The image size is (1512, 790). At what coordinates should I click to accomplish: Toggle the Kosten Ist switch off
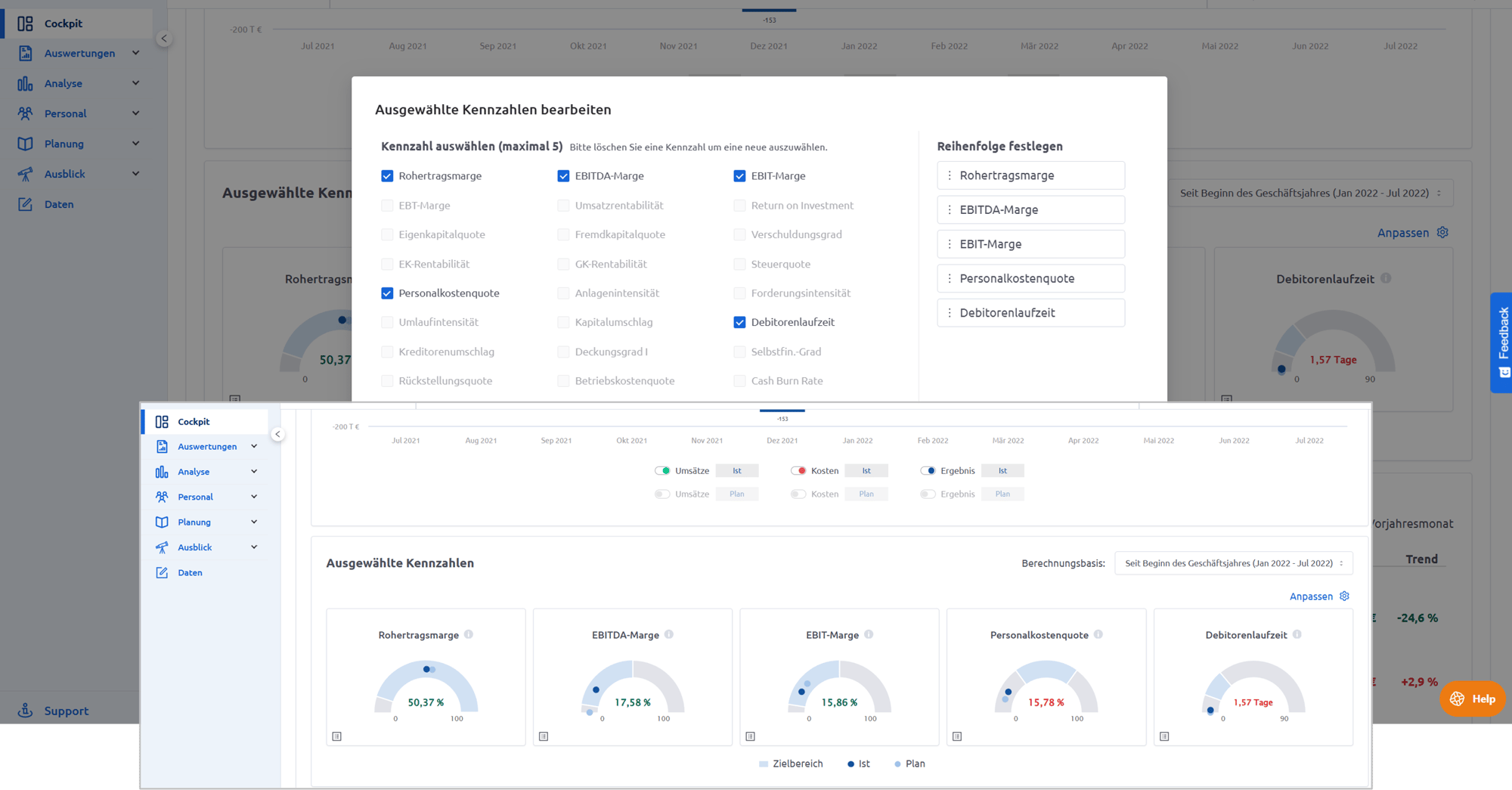[798, 470]
